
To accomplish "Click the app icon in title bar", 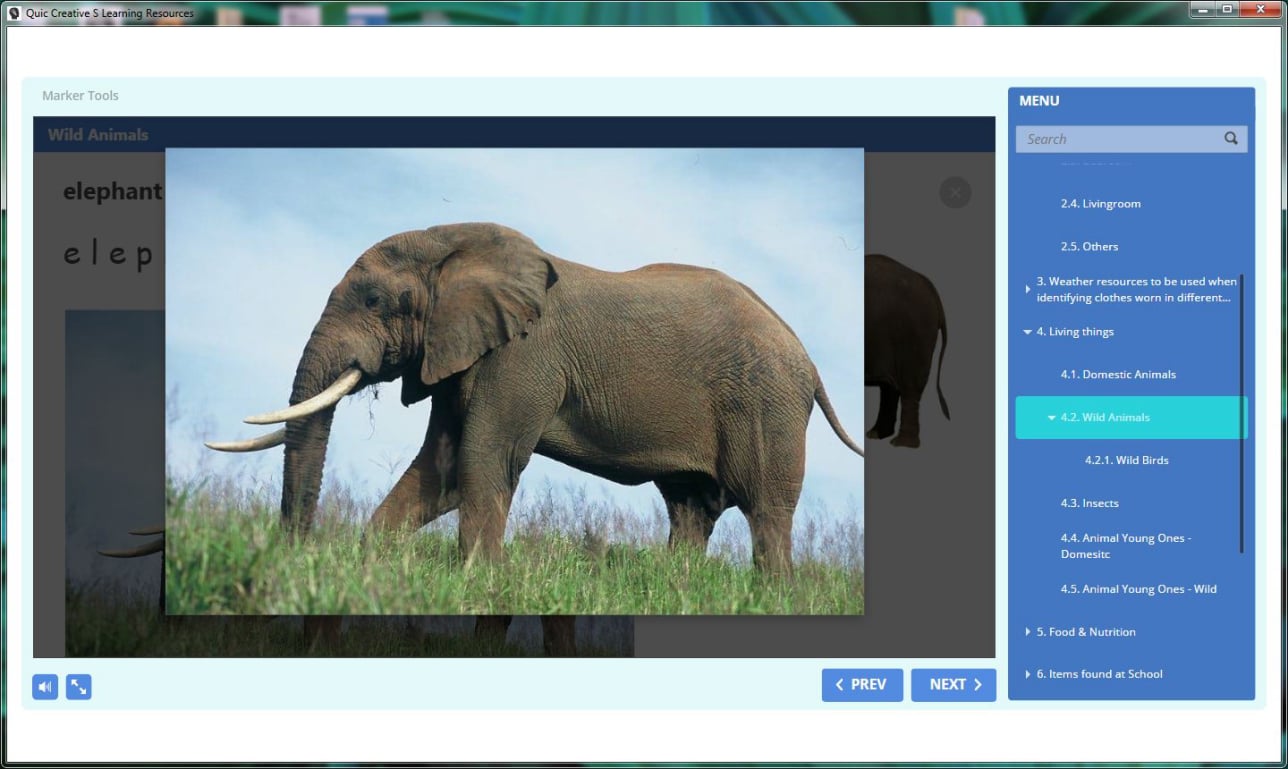I will pos(14,13).
